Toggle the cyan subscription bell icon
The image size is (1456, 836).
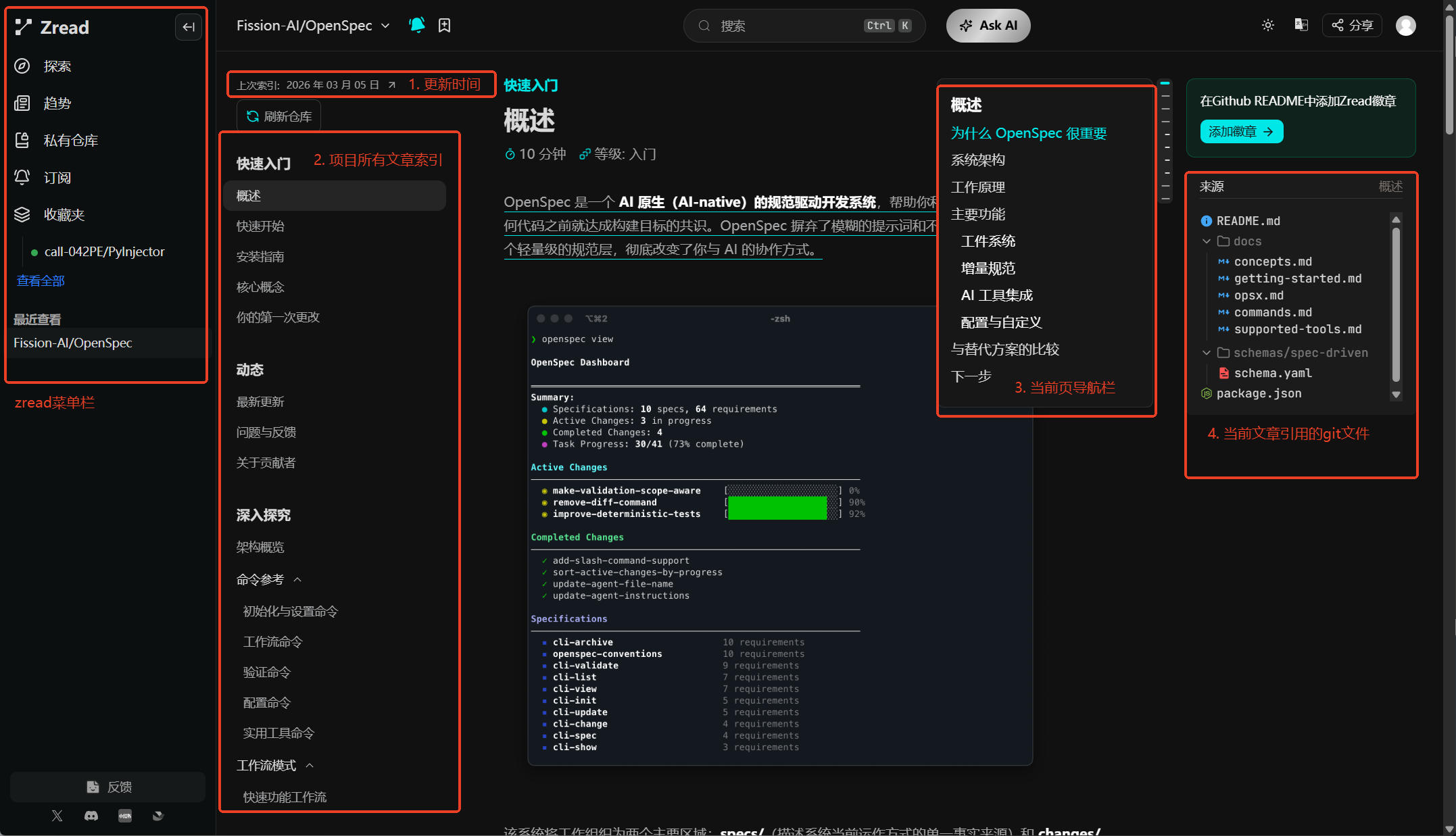tap(417, 26)
